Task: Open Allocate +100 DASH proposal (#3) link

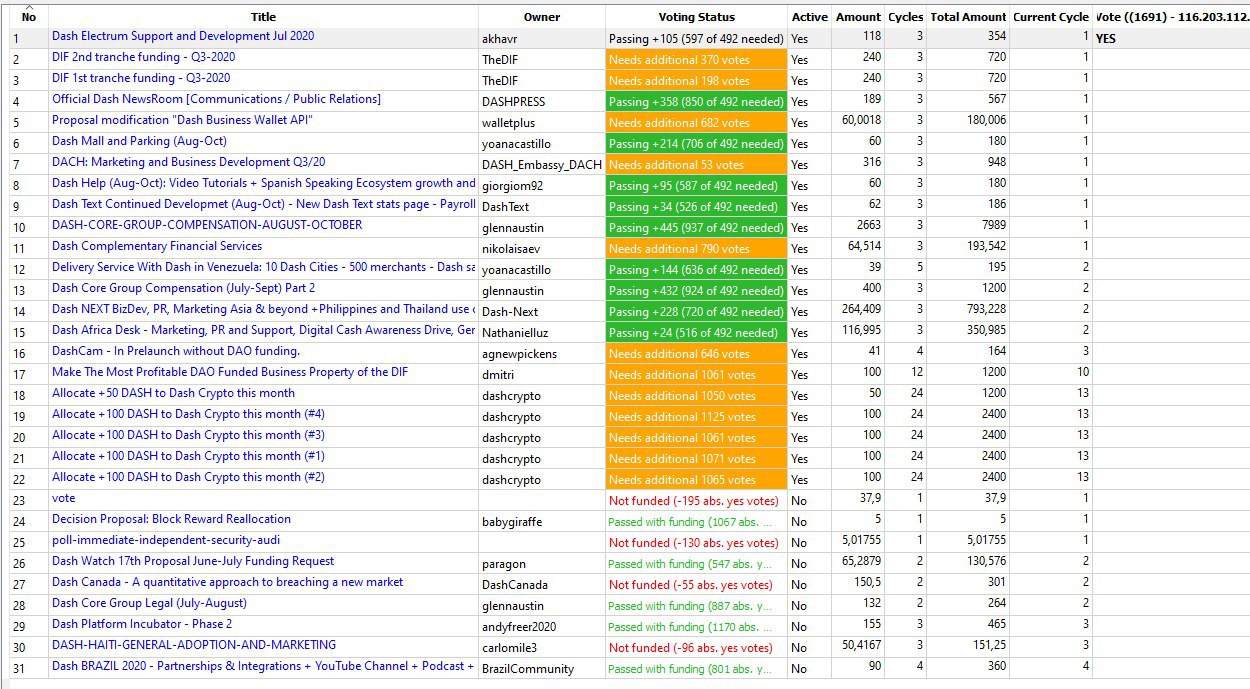Action: [188, 435]
